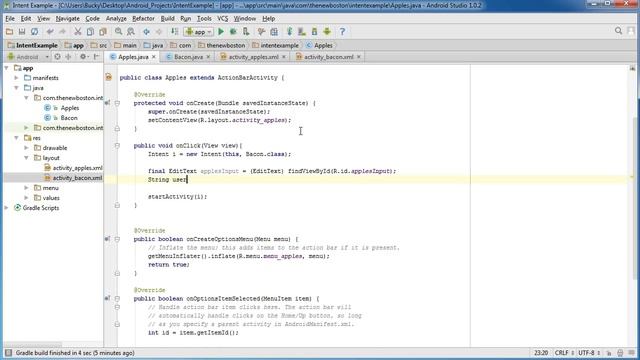Screen dimensions: 640x360
Task: Open the AVD Manager icon
Action: tap(302, 31)
